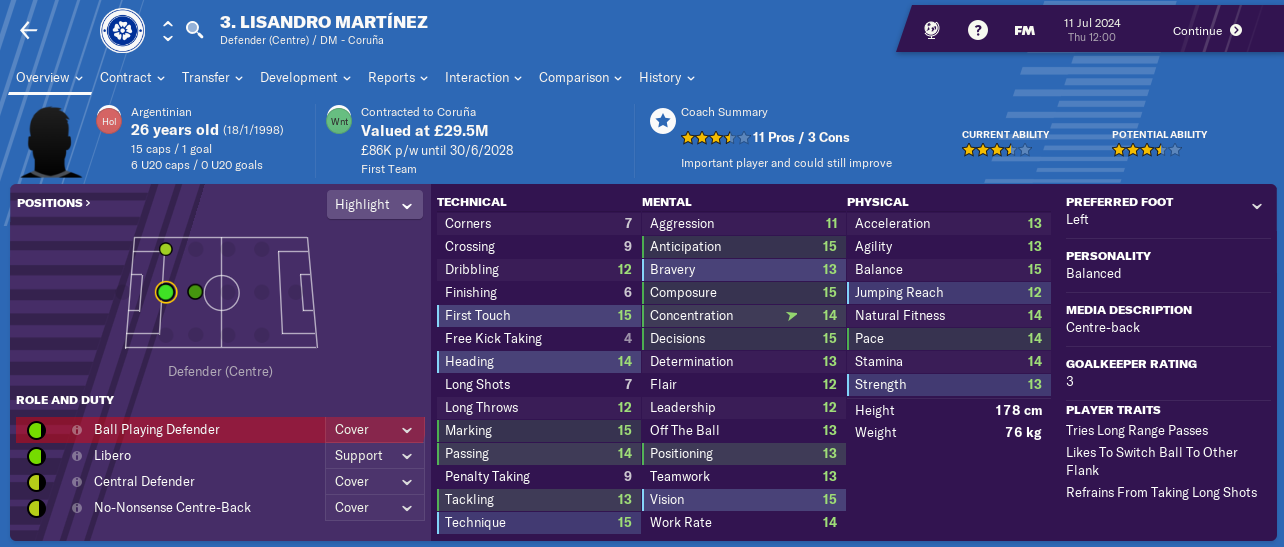This screenshot has width=1284, height=547.
Task: Open the help question mark icon
Action: [978, 30]
